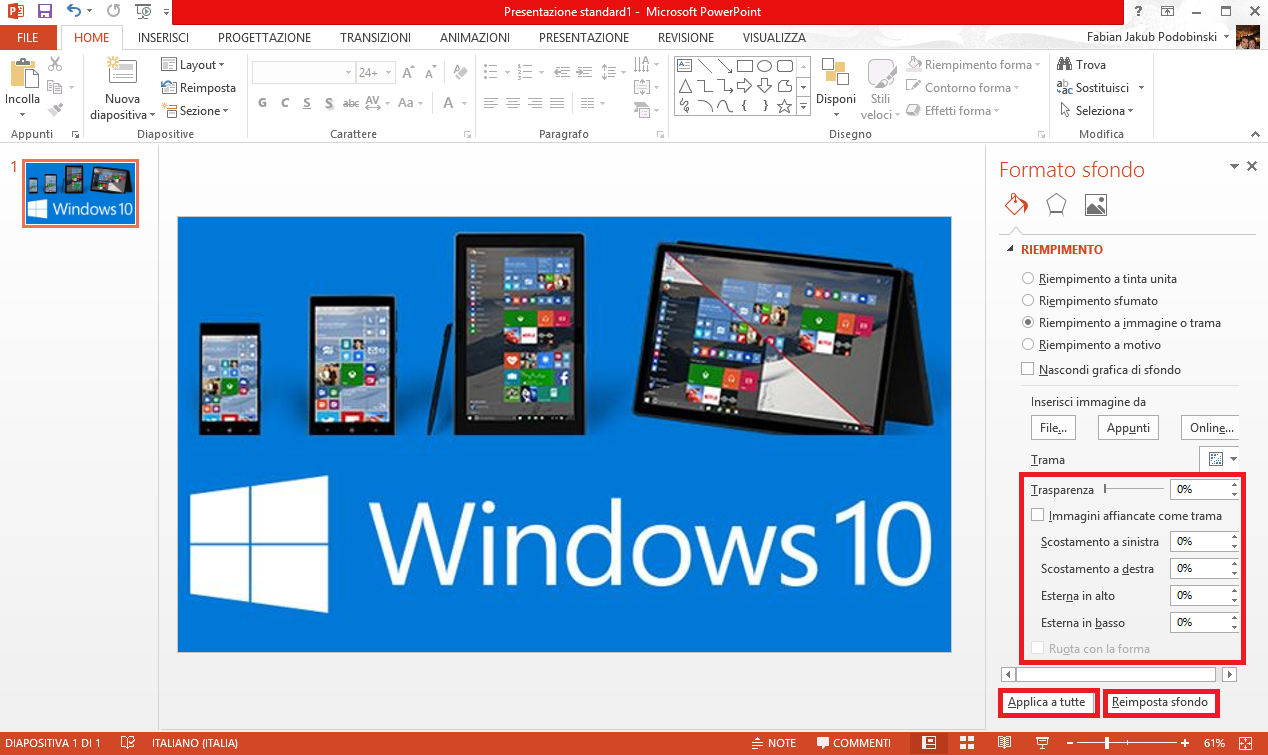Switch to slide sorter view in status bar
The height and width of the screenshot is (755, 1268).
pyautogui.click(x=967, y=743)
